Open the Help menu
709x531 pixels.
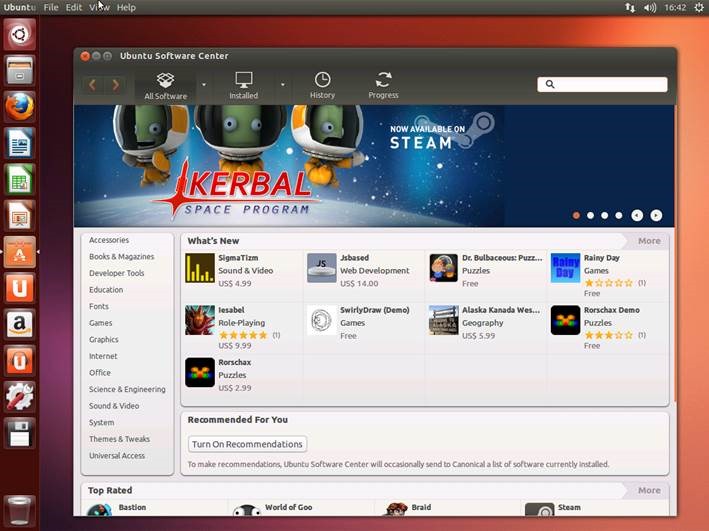[126, 7]
